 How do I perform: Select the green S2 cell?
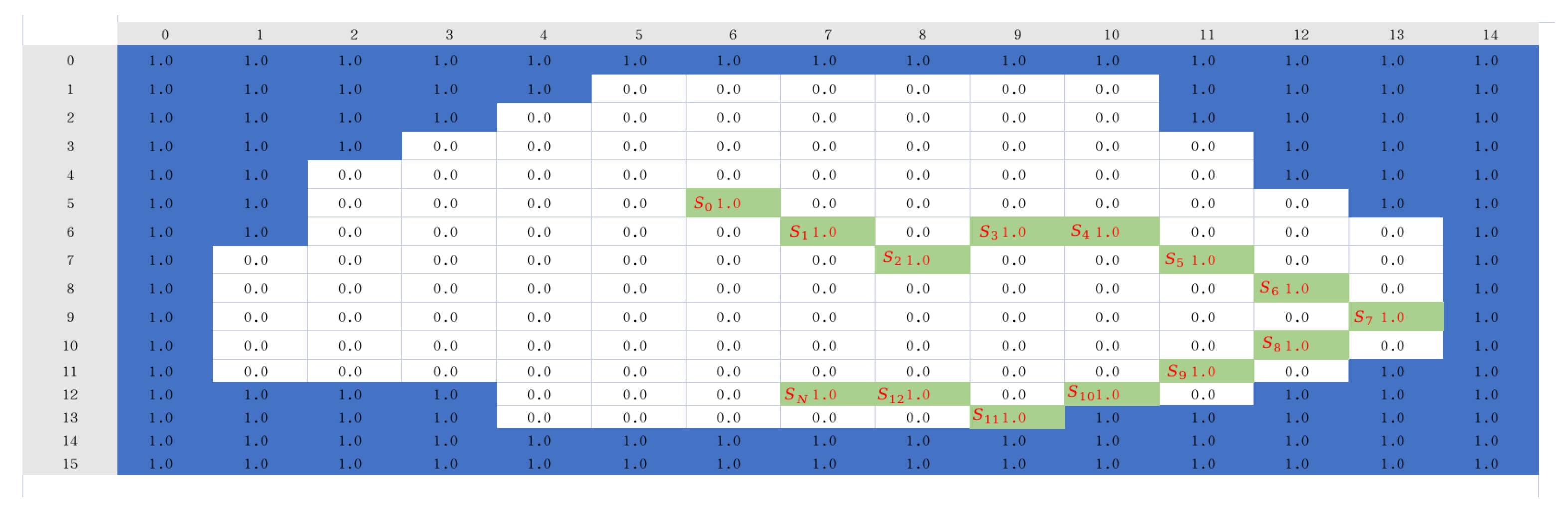point(921,259)
